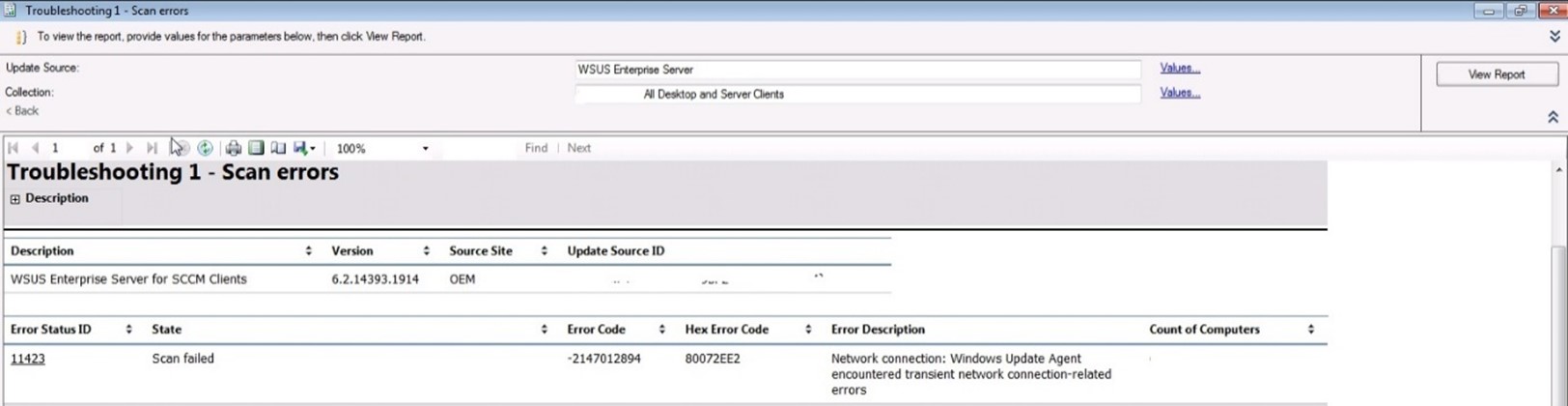Click the Find text box
The width and height of the screenshot is (1568, 406).
[x=479, y=148]
